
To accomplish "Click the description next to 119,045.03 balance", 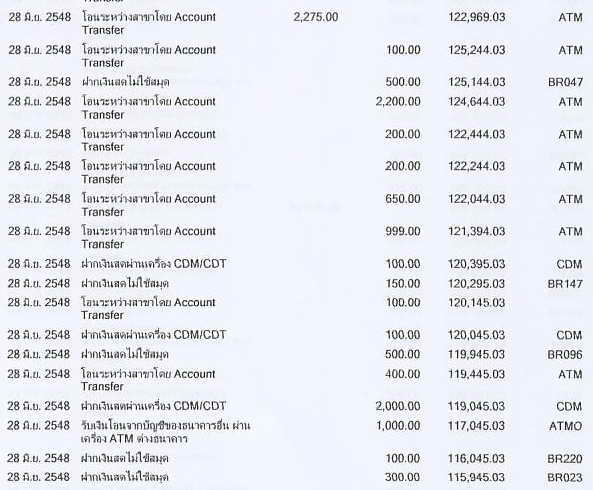I will tap(154, 406).
